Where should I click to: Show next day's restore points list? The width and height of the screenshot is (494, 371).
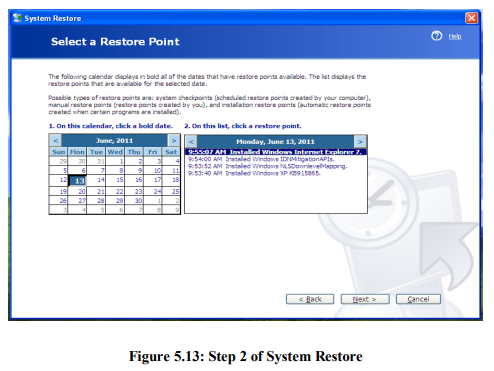coord(360,142)
